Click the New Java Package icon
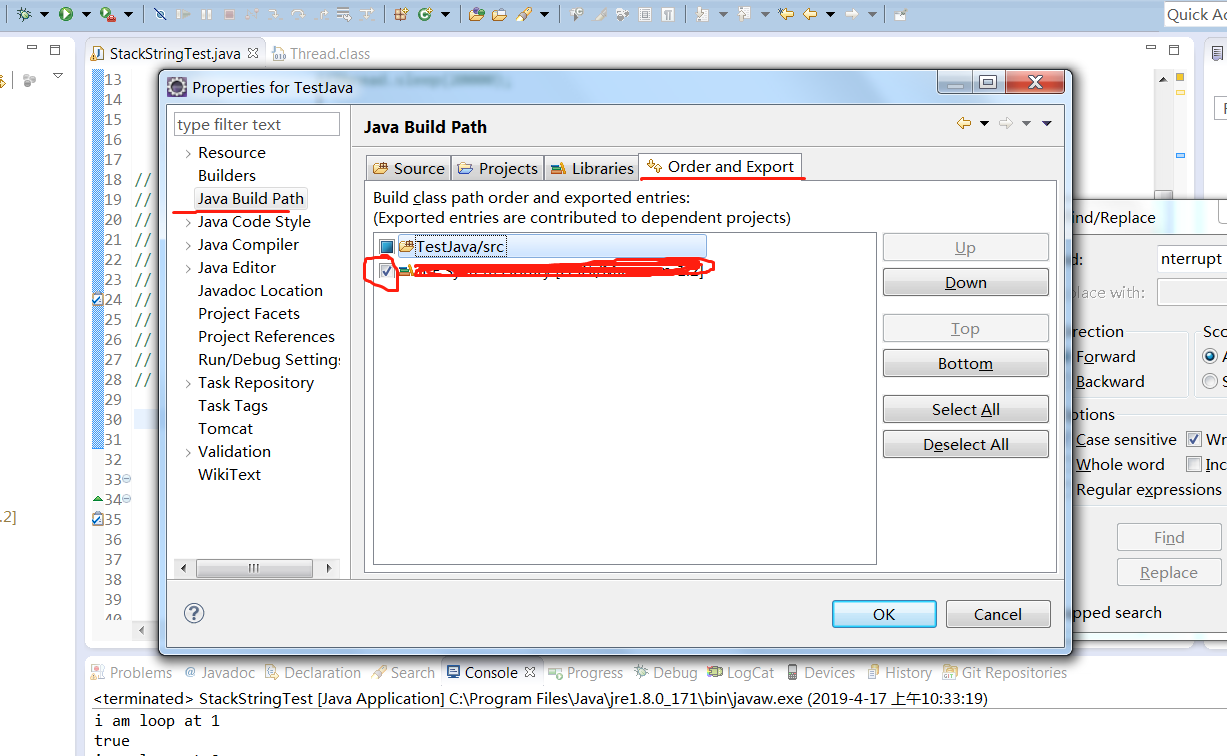This screenshot has height=756, width=1227. click(x=400, y=14)
